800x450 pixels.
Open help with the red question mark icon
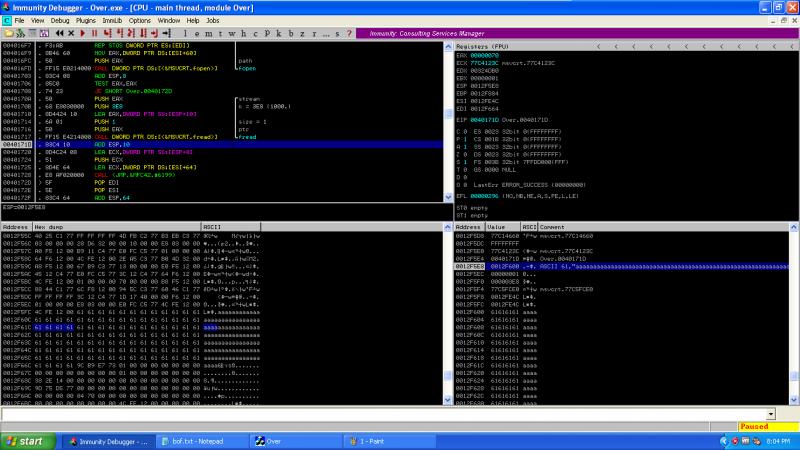[x=349, y=34]
